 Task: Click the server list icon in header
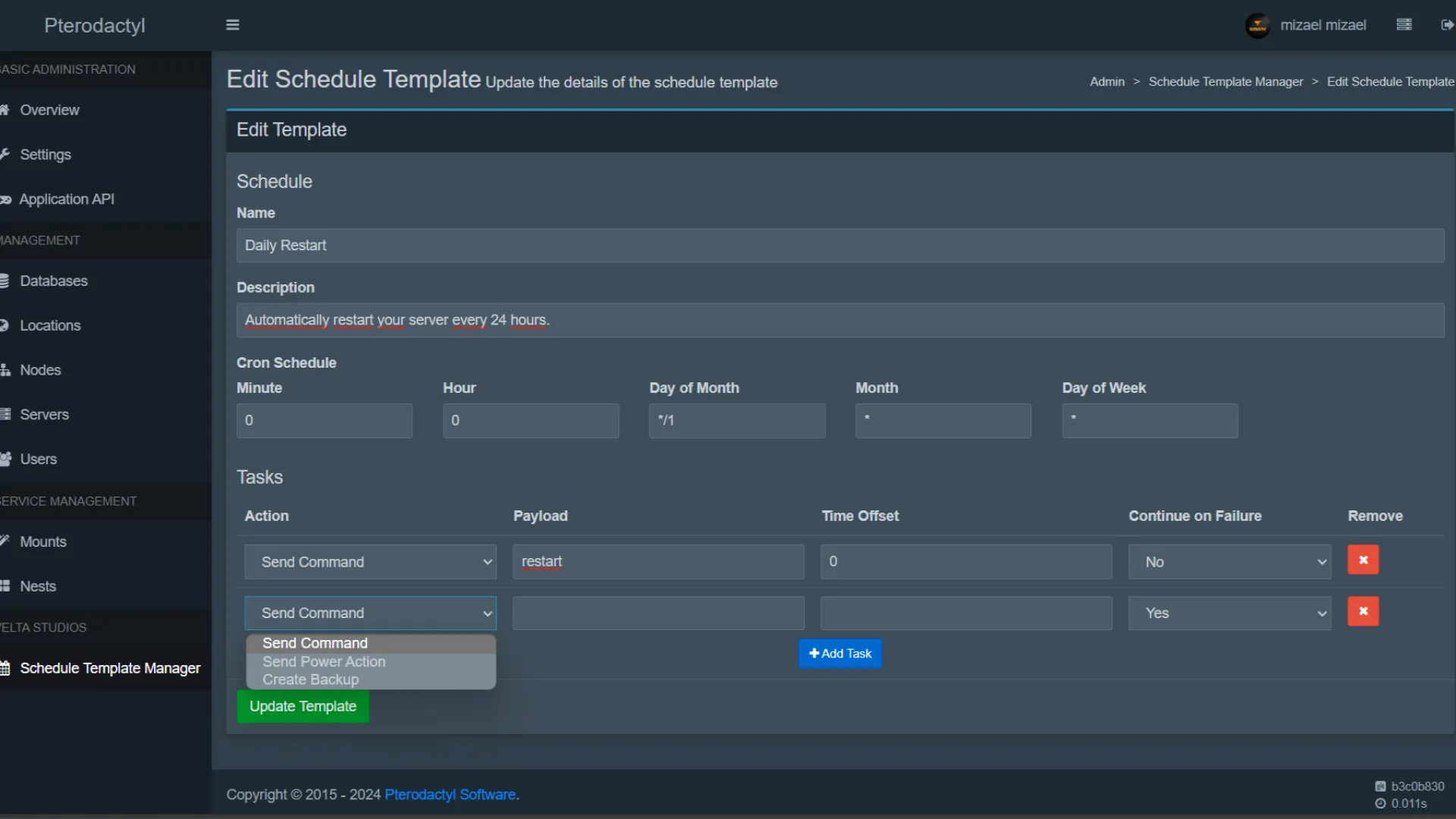tap(1404, 25)
